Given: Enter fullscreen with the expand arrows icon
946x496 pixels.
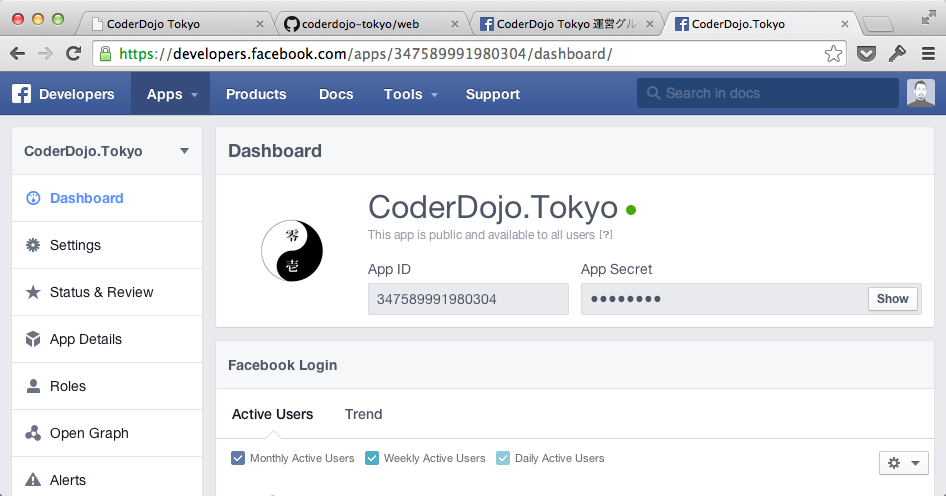Looking at the screenshot, I should 929,17.
